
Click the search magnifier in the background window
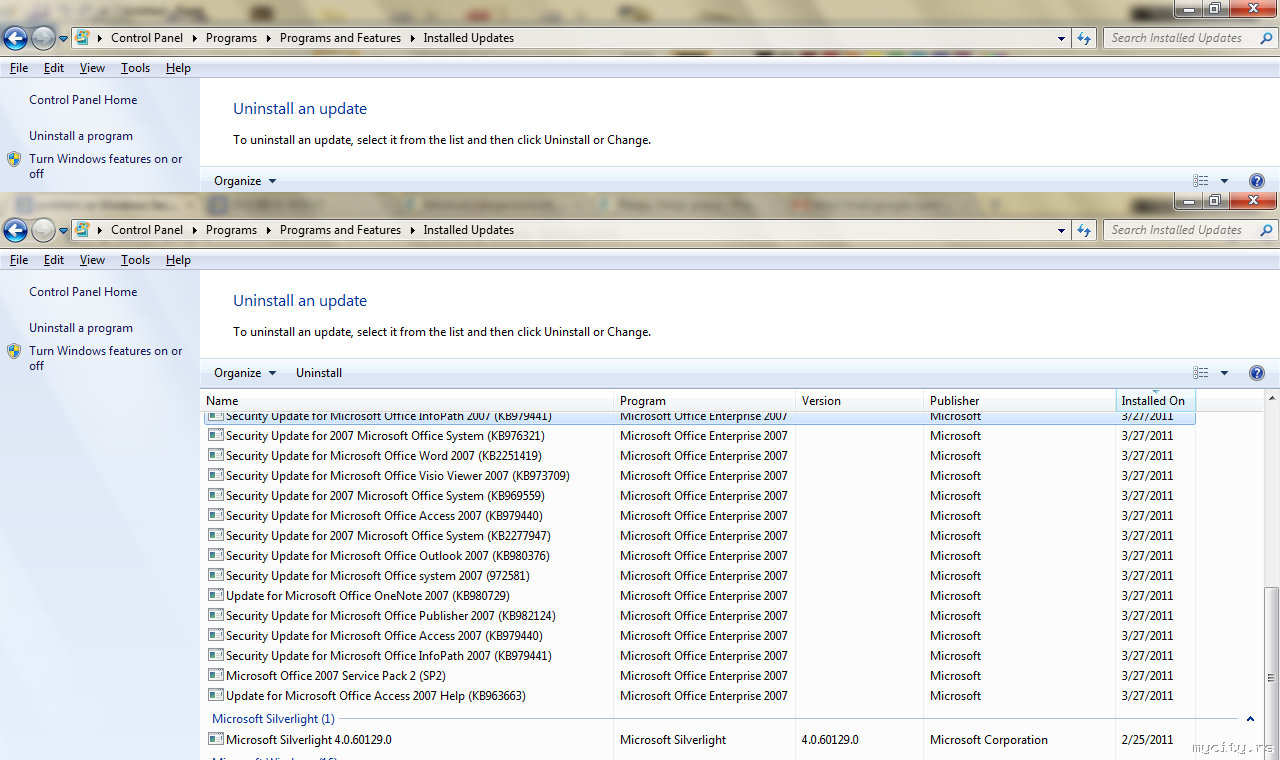coord(1266,38)
